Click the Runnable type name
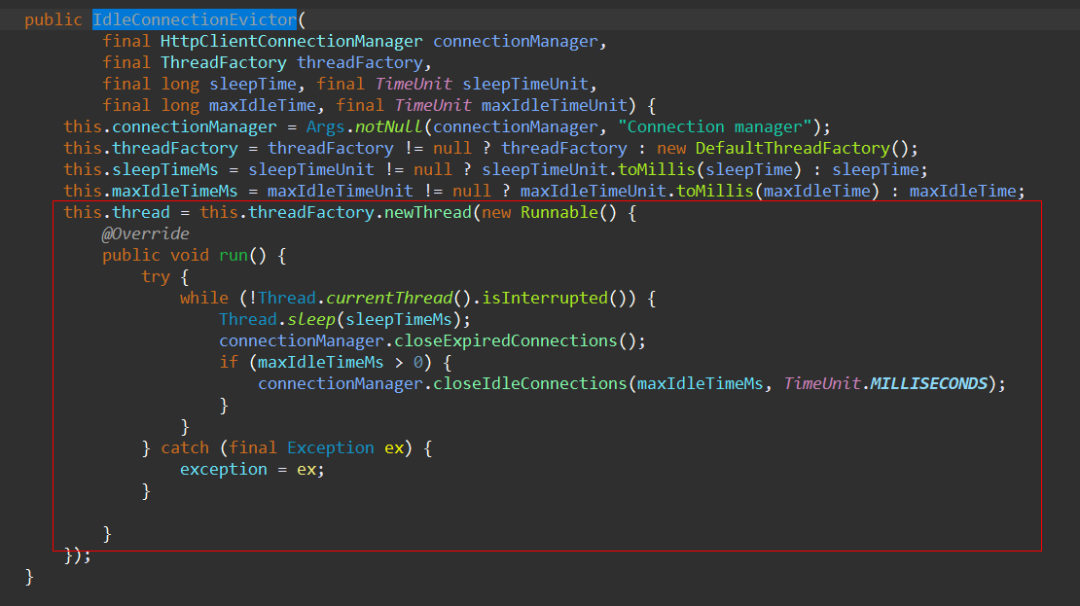The image size is (1080, 606). (x=559, y=212)
